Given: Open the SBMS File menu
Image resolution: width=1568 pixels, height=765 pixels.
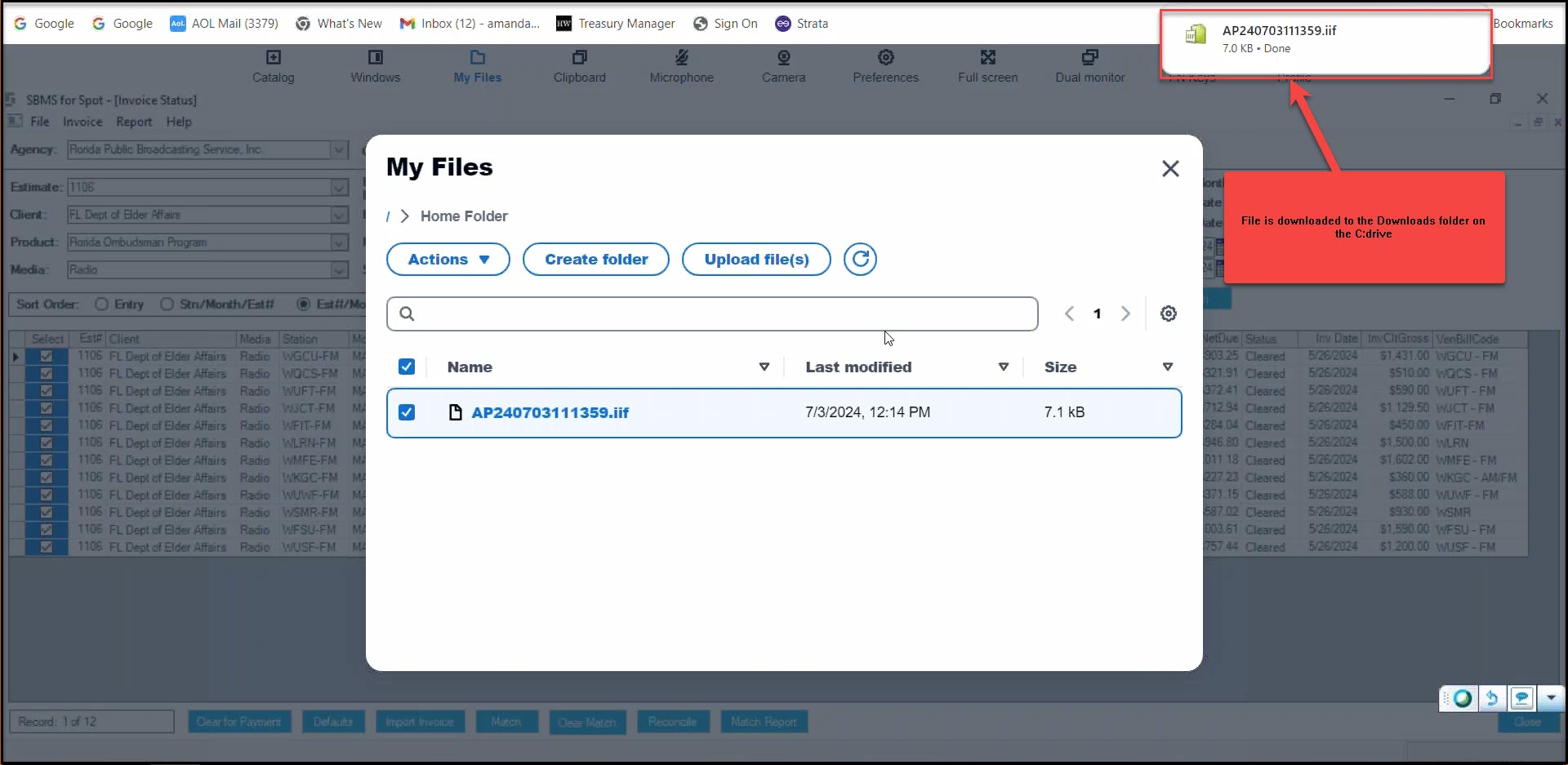Looking at the screenshot, I should (x=40, y=122).
